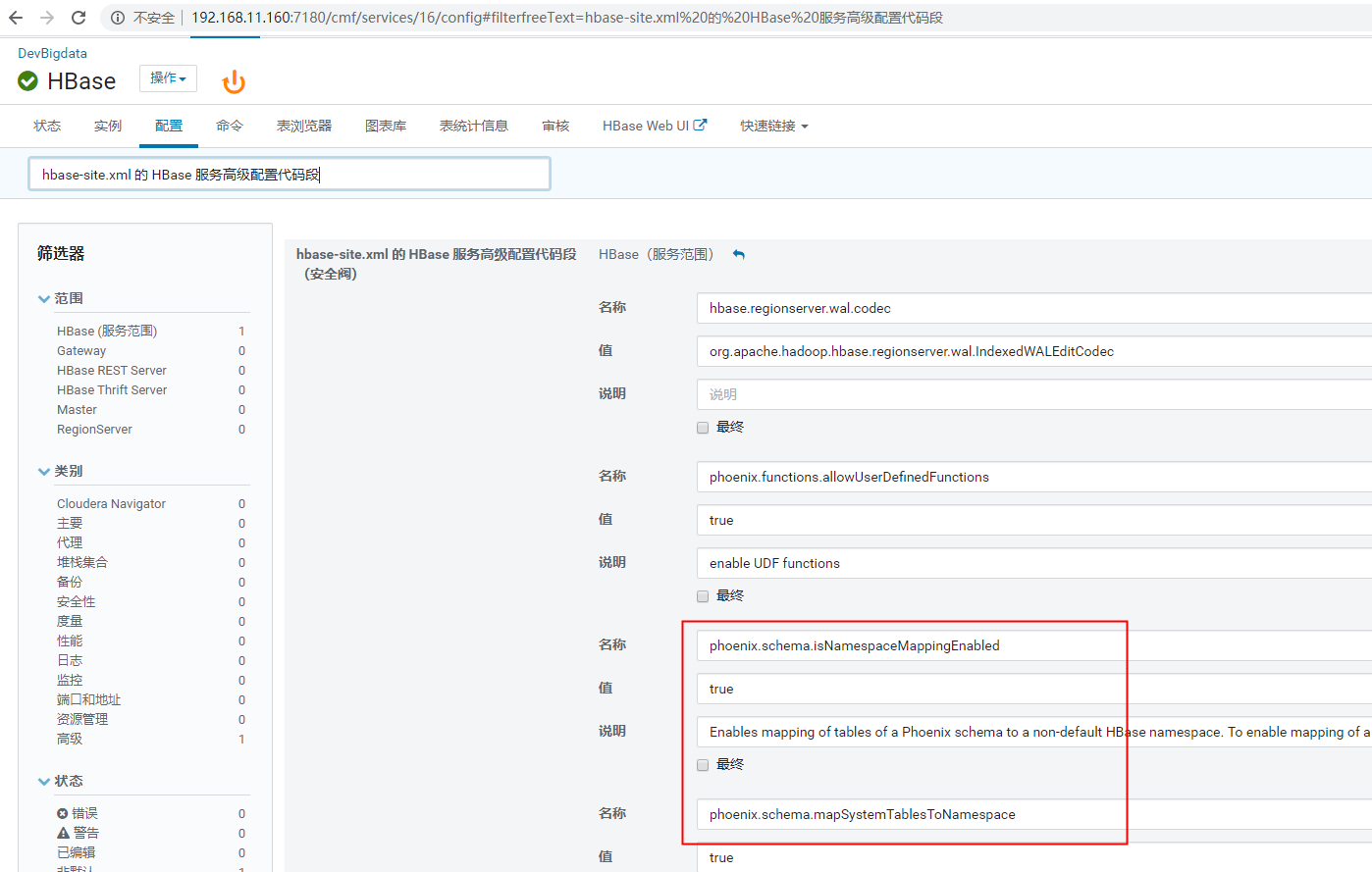Edit the enable UDF functions description field
The image size is (1372, 872).
pyautogui.click(x=1034, y=563)
